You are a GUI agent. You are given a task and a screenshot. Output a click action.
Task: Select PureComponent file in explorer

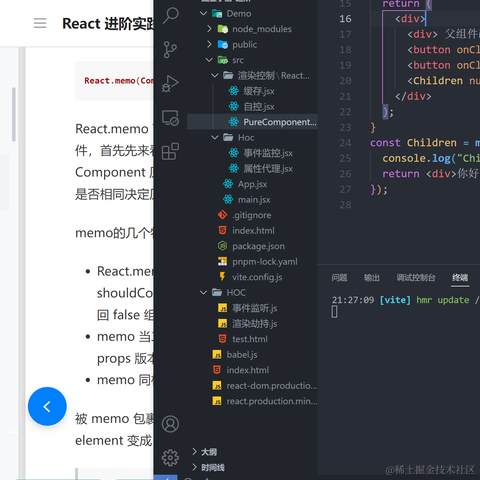[252, 122]
